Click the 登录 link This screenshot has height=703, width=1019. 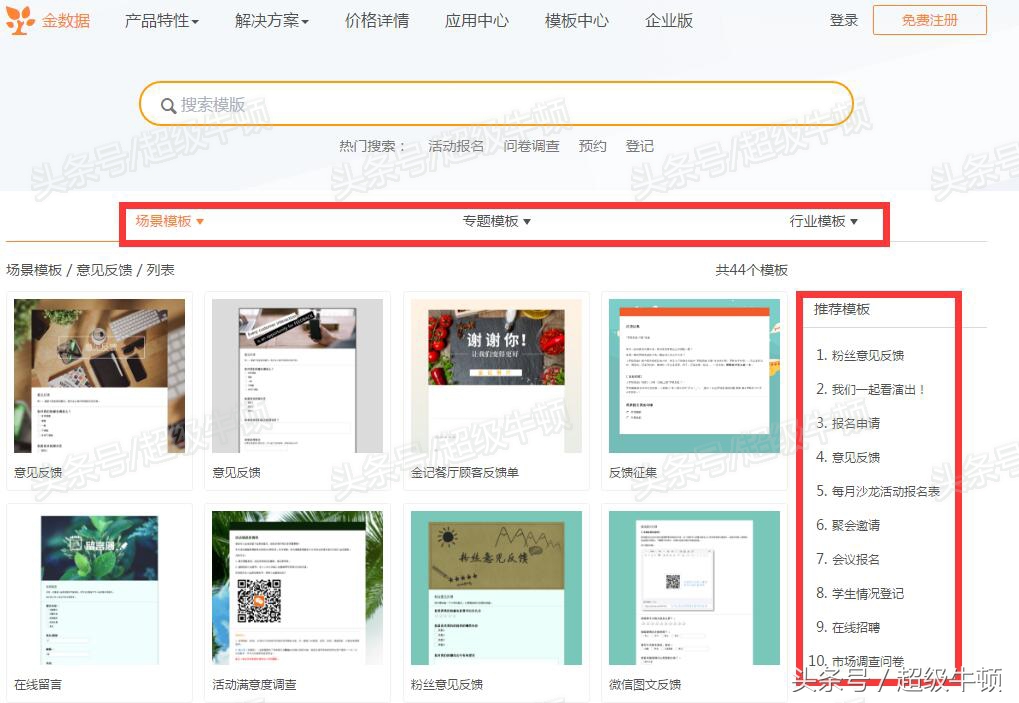click(843, 19)
